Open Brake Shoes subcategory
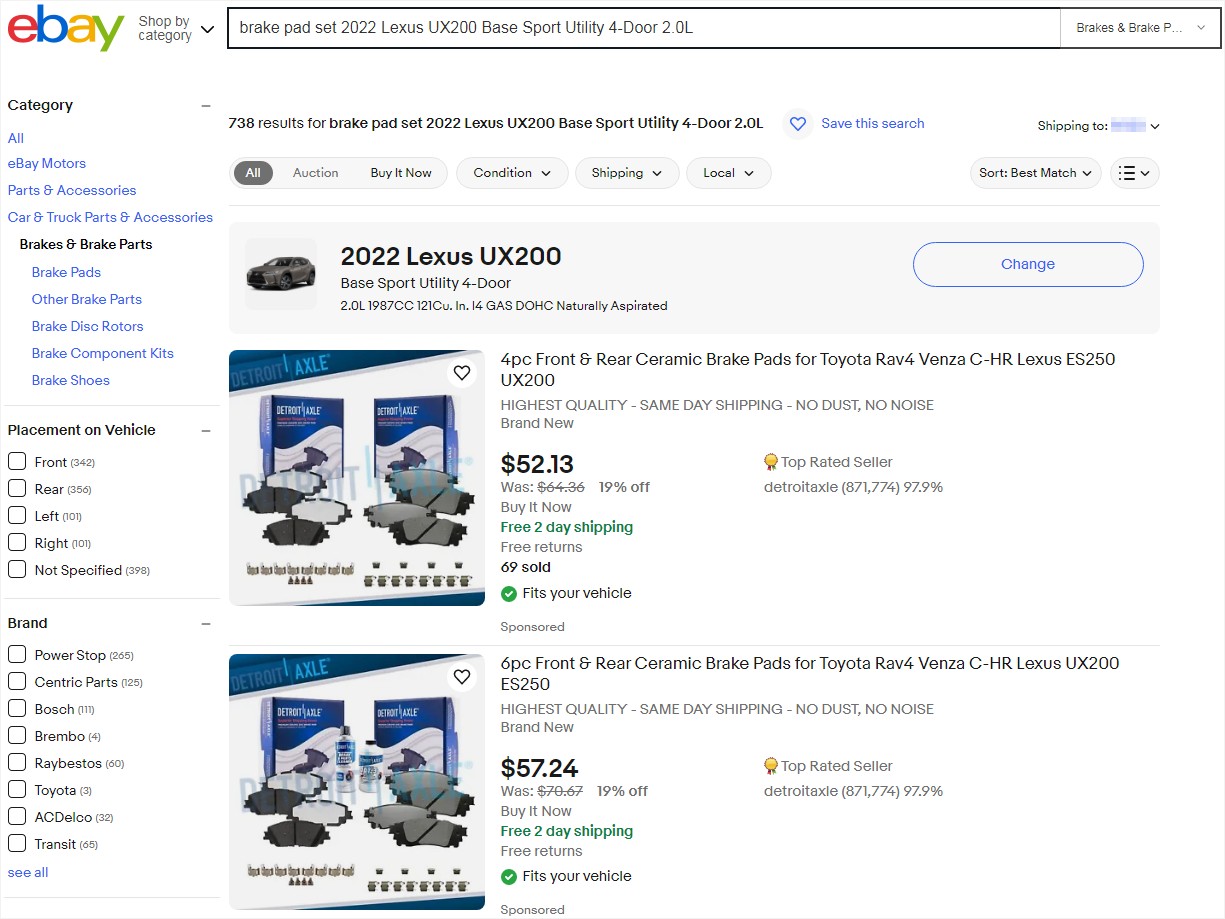Viewport: 1225px width, 919px height. coord(70,380)
